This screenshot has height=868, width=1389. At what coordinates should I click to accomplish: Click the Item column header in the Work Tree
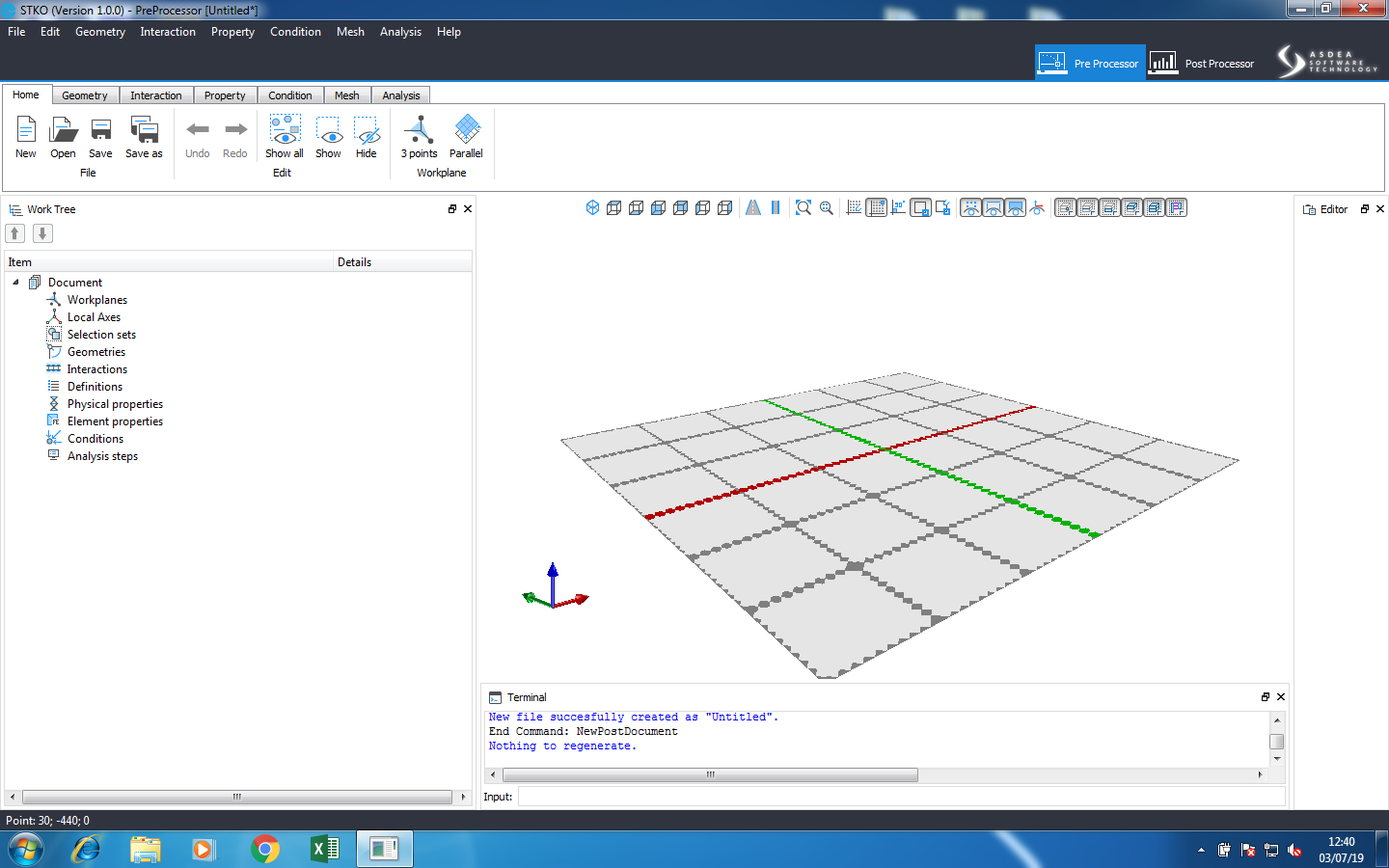coord(169,262)
